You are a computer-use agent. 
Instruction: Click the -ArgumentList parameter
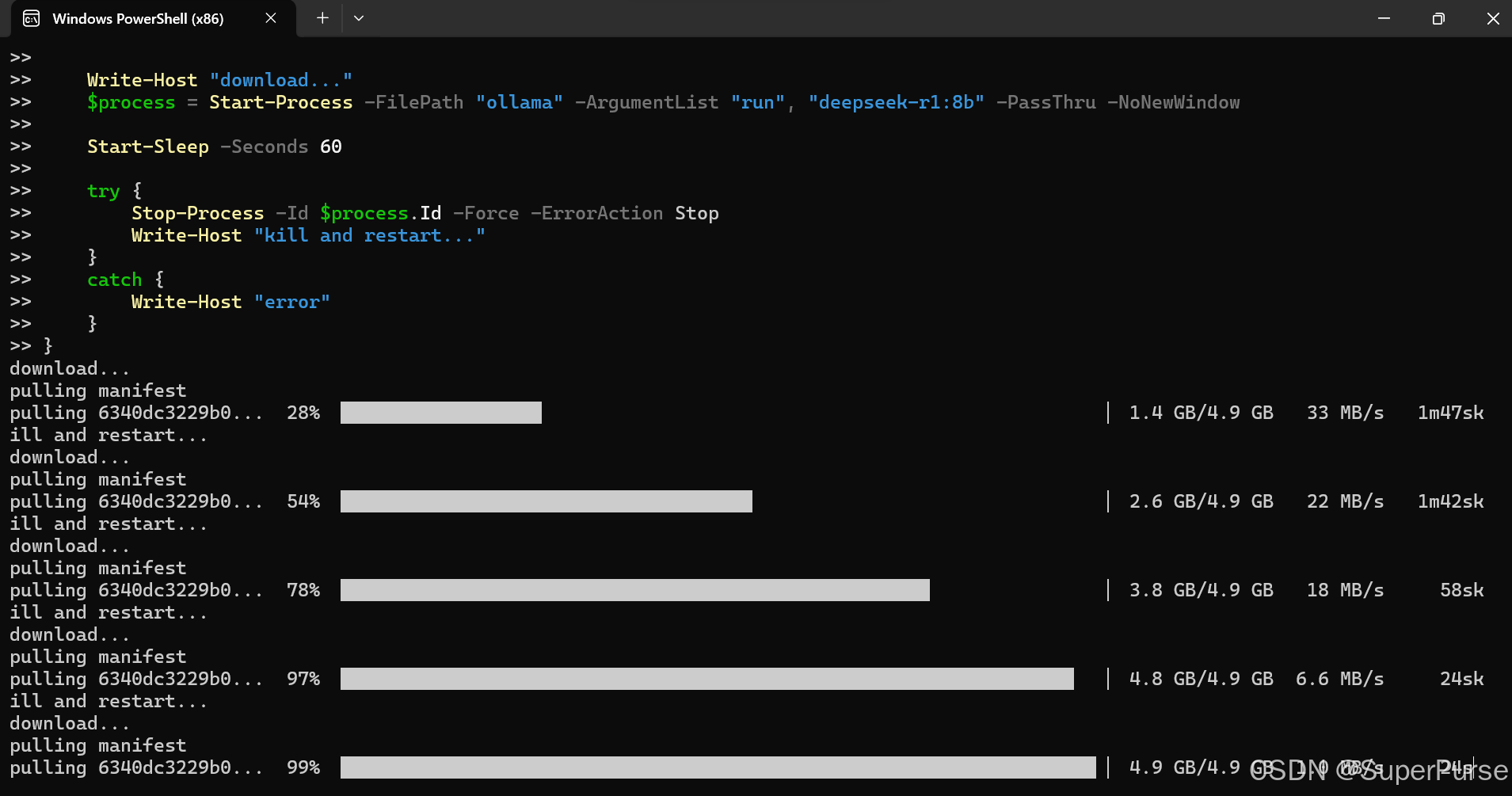[647, 102]
